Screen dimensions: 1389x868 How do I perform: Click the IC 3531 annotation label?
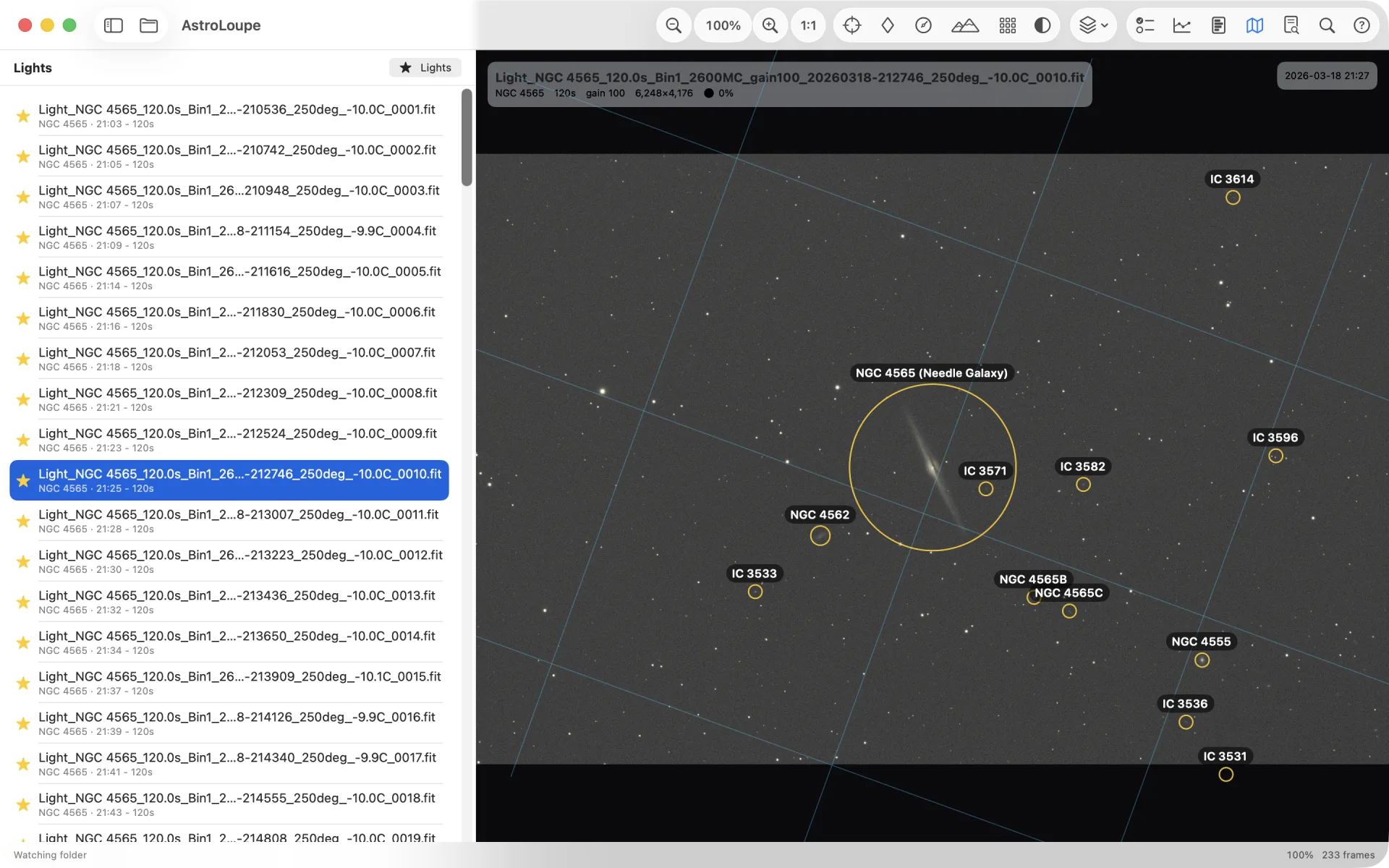1225,757
